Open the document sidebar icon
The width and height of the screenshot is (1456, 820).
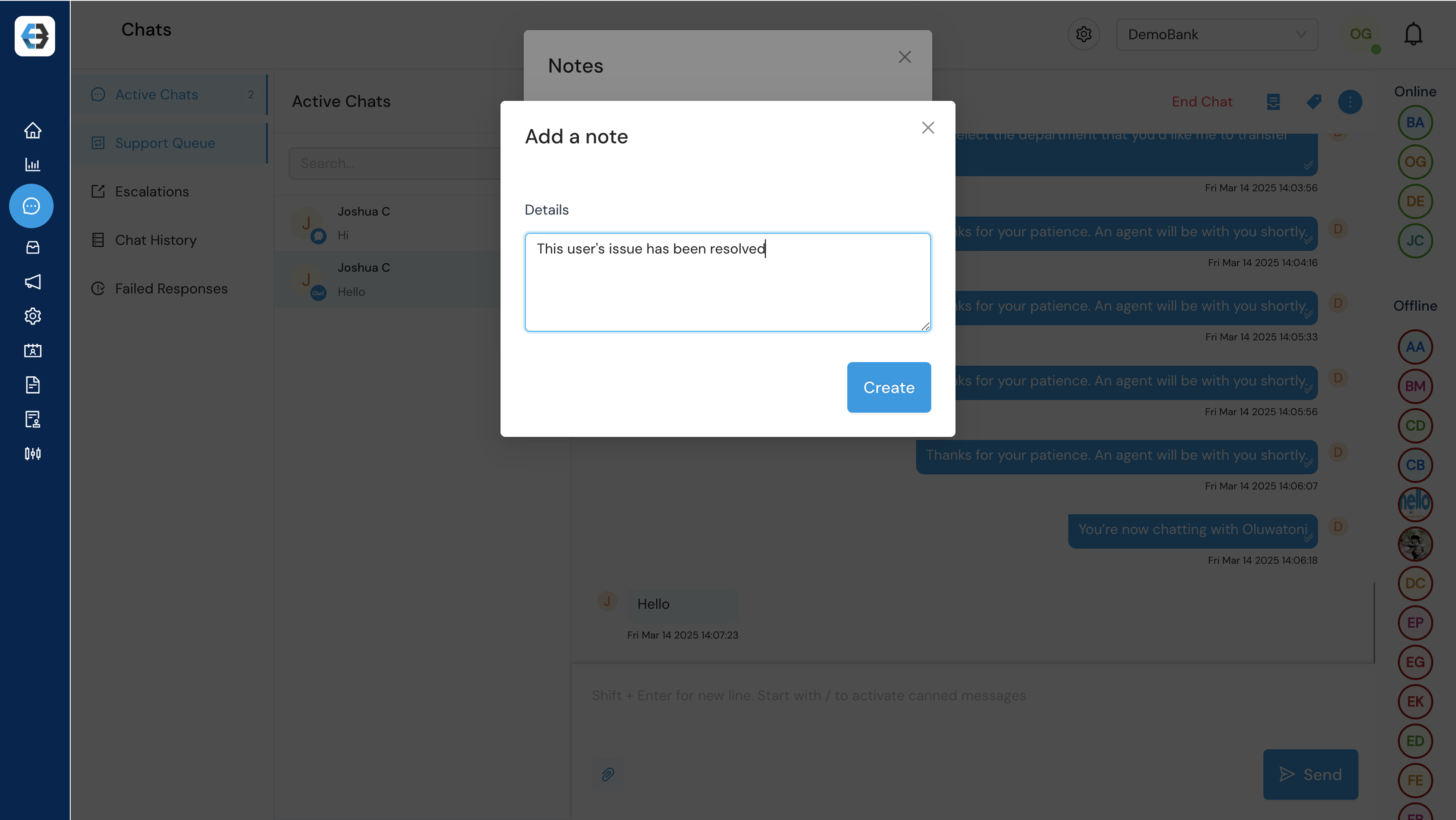[x=33, y=385]
